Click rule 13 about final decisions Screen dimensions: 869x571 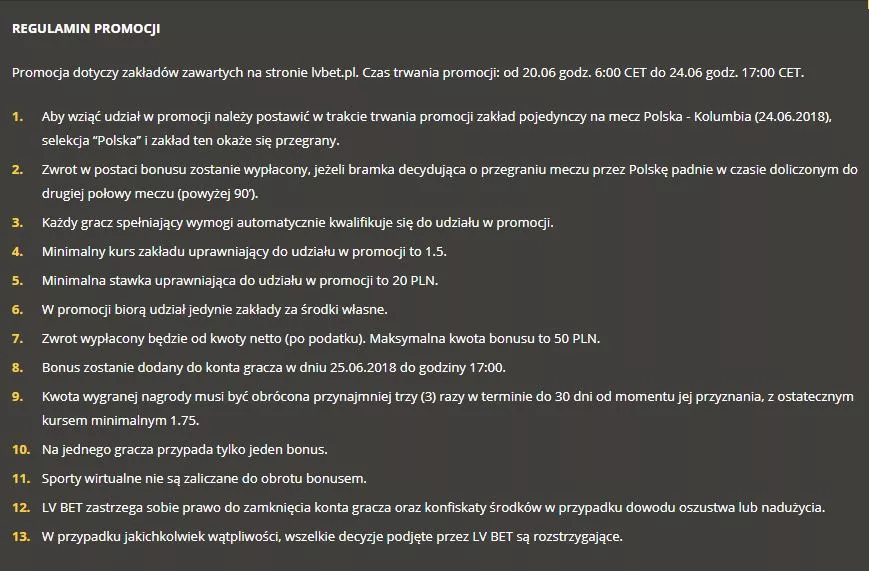pyautogui.click(x=332, y=537)
